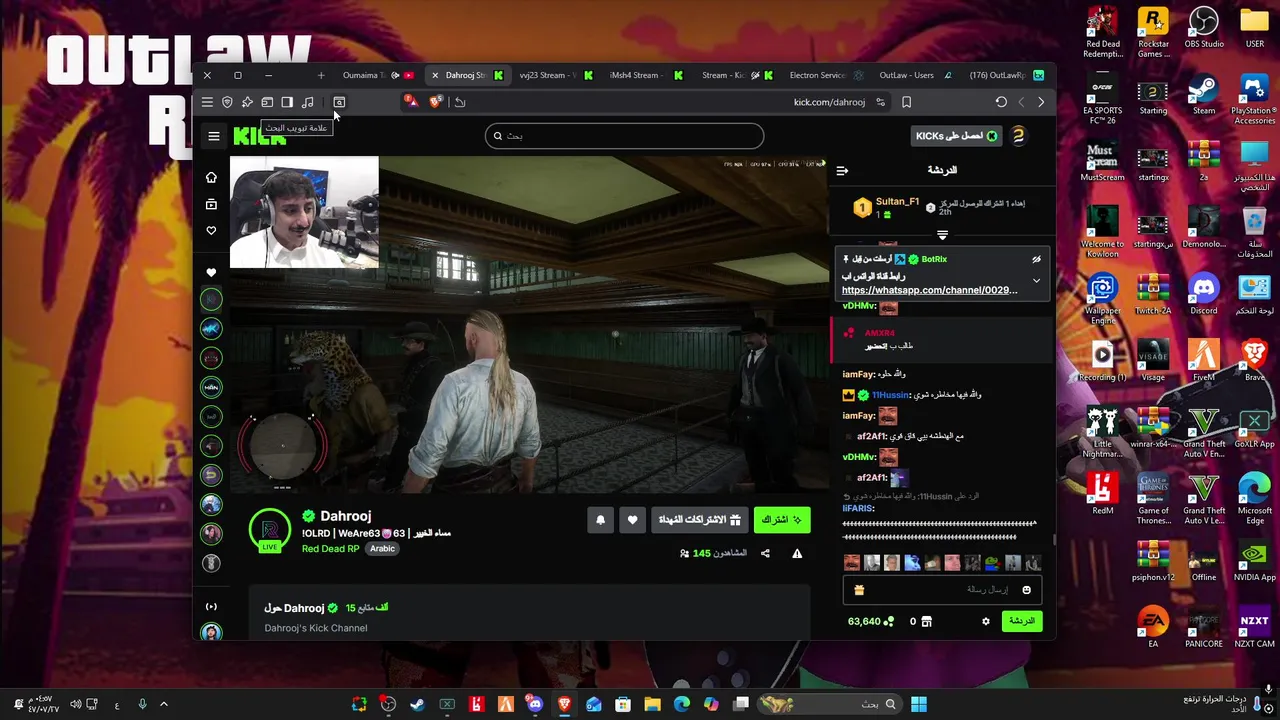This screenshot has width=1280, height=720.
Task: Open the RedM desktop icon
Action: coord(1103,495)
